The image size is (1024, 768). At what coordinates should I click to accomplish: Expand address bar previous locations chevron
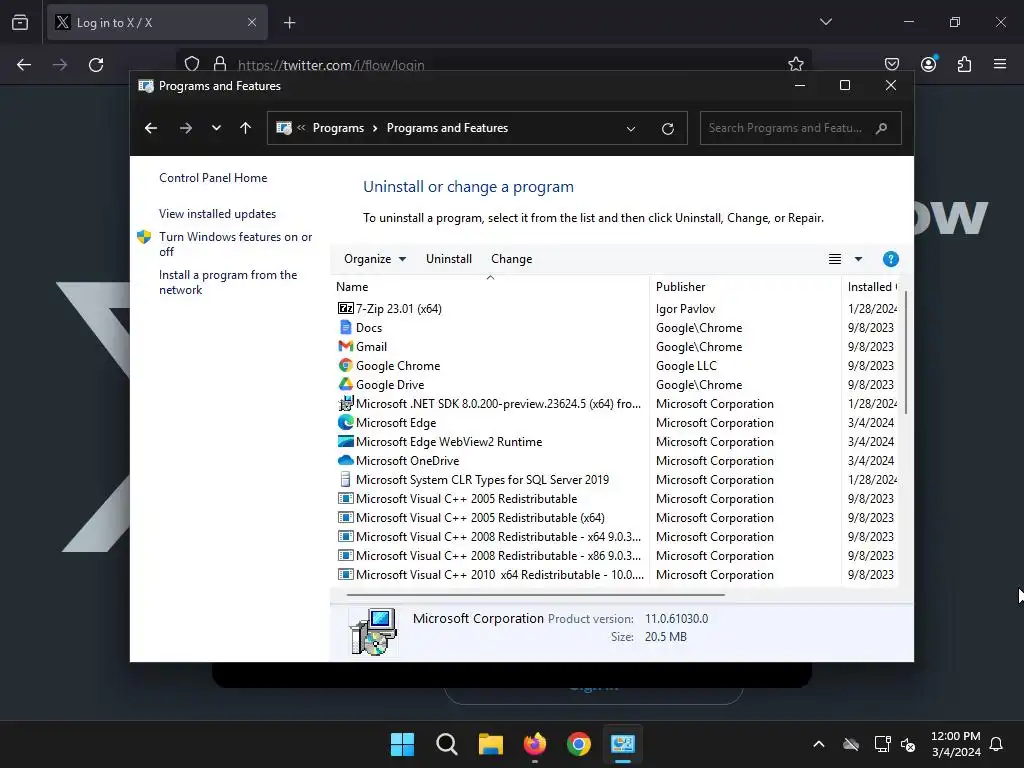[631, 129]
